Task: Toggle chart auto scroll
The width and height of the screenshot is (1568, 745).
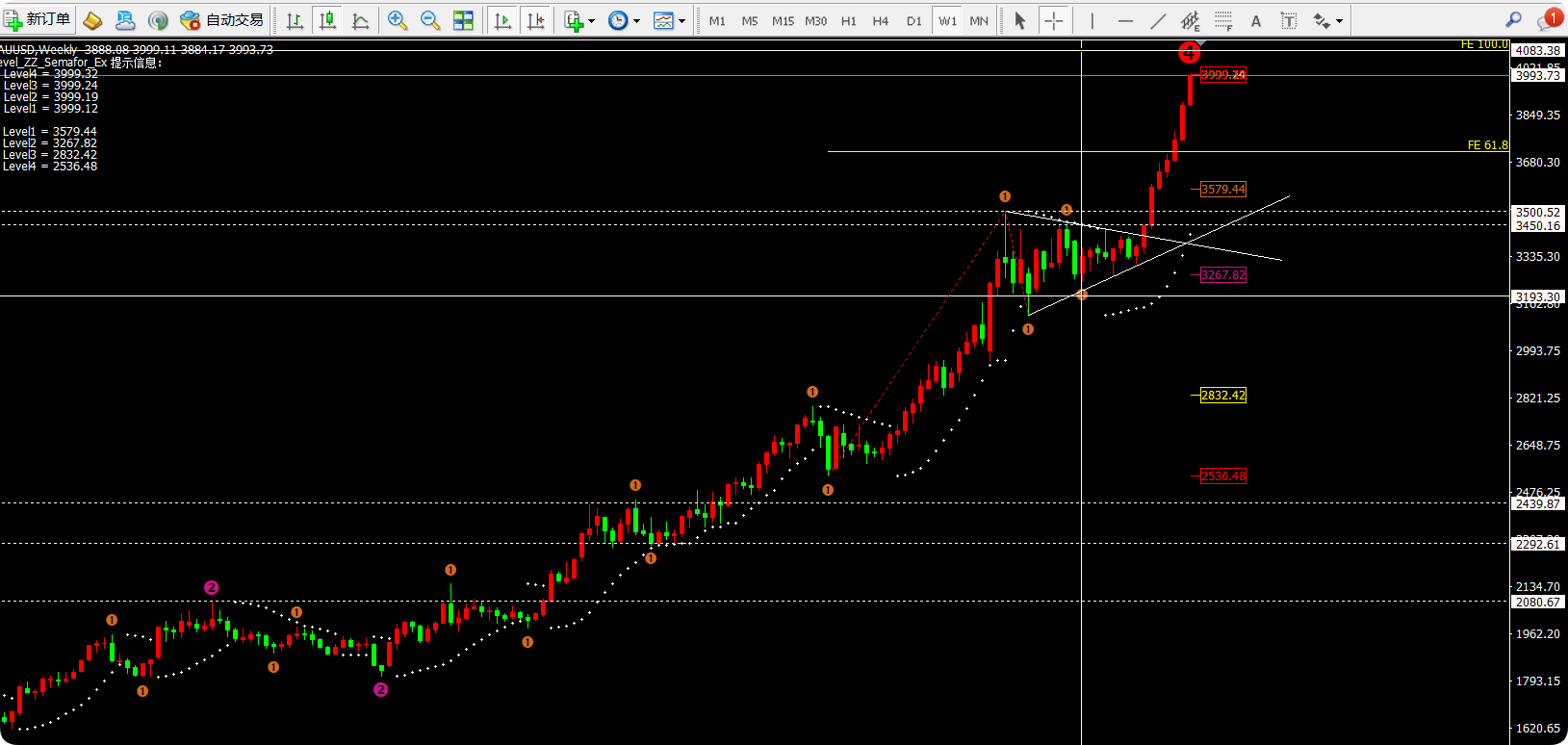Action: pyautogui.click(x=502, y=20)
